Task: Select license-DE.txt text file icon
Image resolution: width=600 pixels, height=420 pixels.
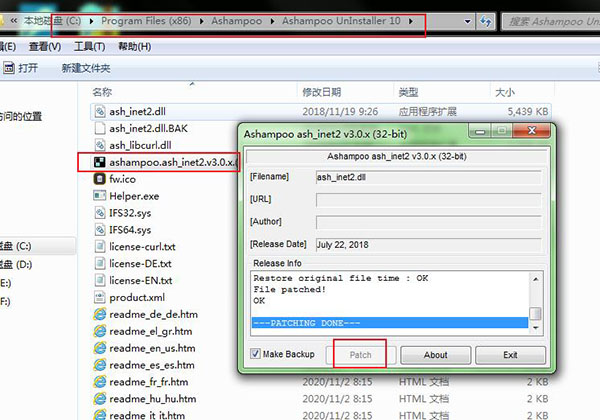Action: (99, 263)
